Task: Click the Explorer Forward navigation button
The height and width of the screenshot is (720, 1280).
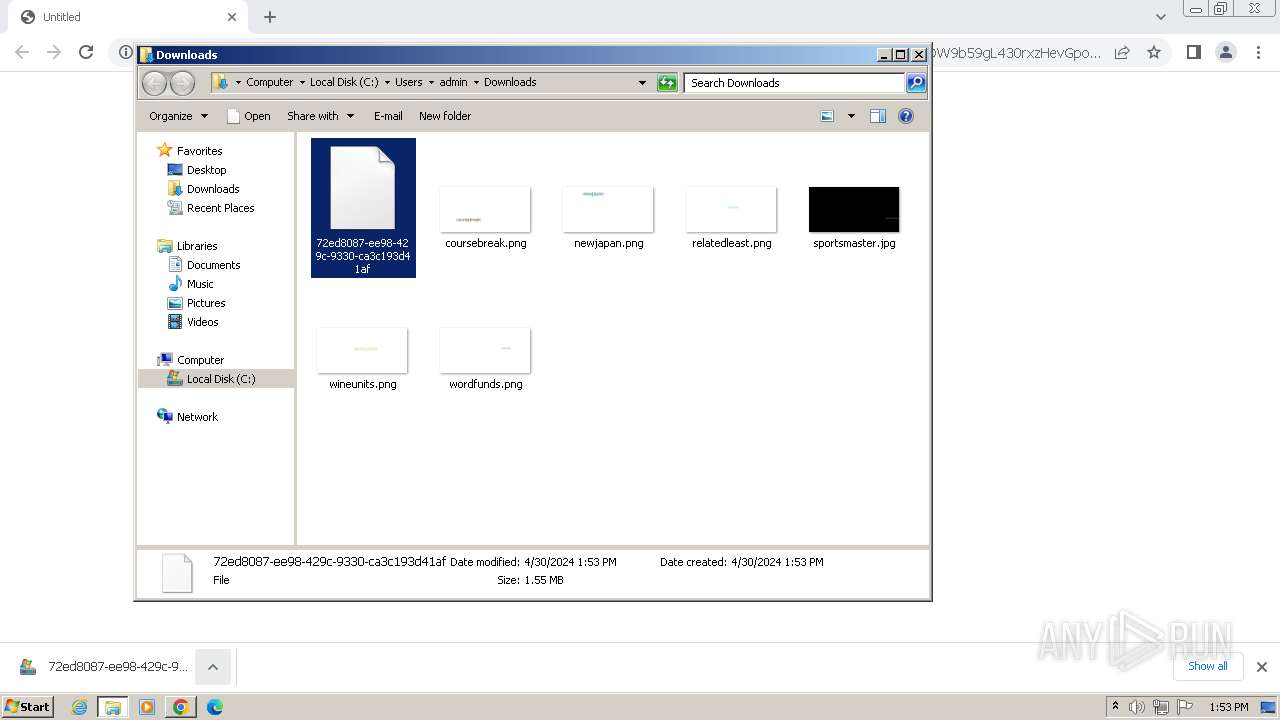Action: tap(182, 83)
